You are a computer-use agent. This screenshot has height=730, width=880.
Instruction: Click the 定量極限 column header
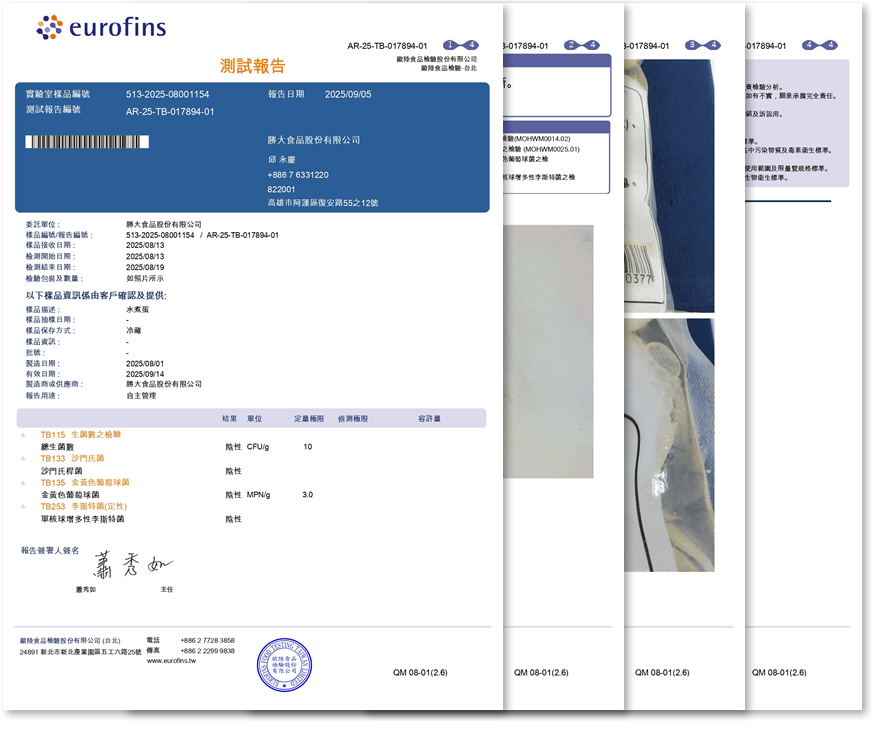309,418
